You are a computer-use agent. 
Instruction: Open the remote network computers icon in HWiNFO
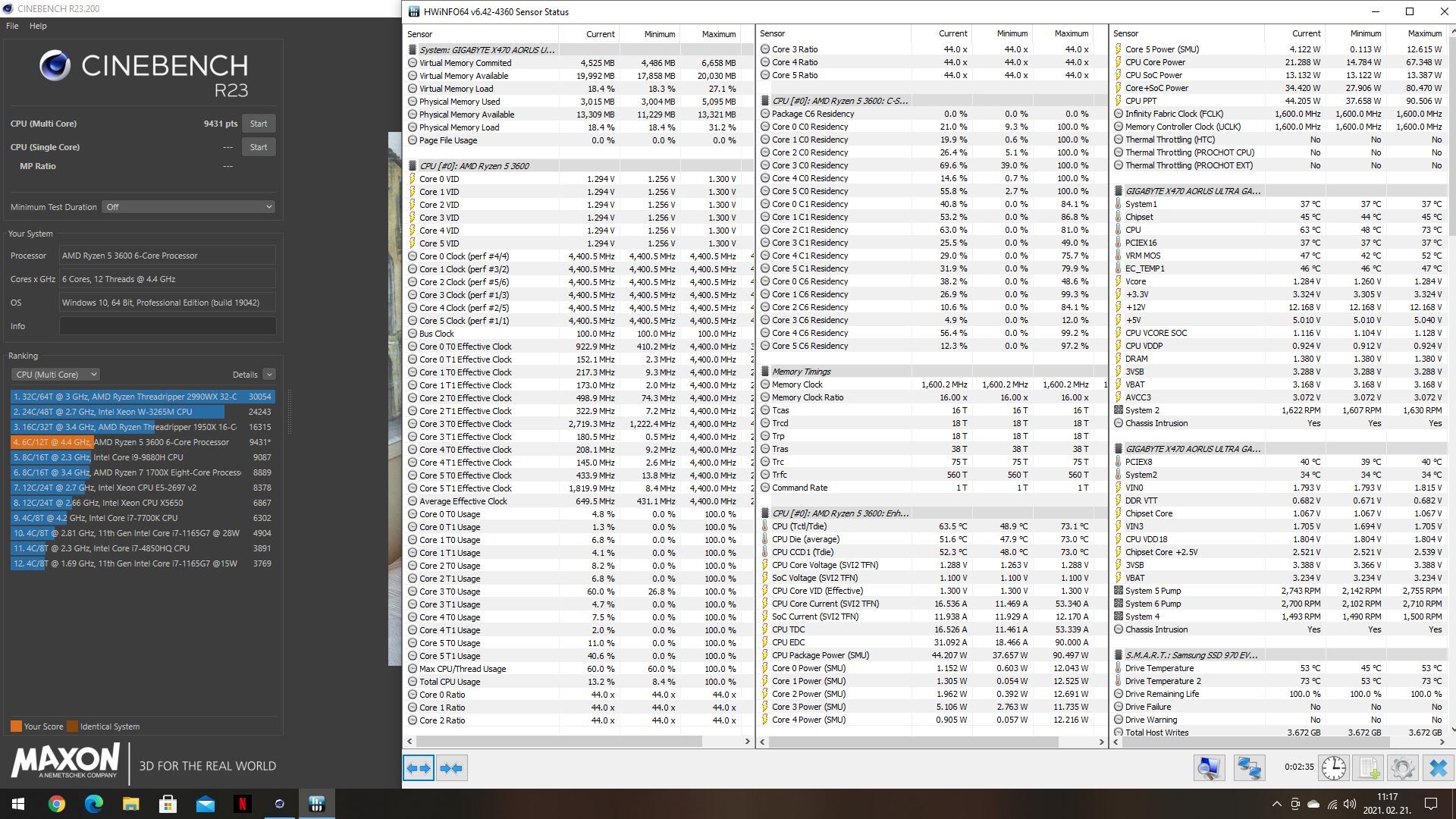coord(1249,767)
